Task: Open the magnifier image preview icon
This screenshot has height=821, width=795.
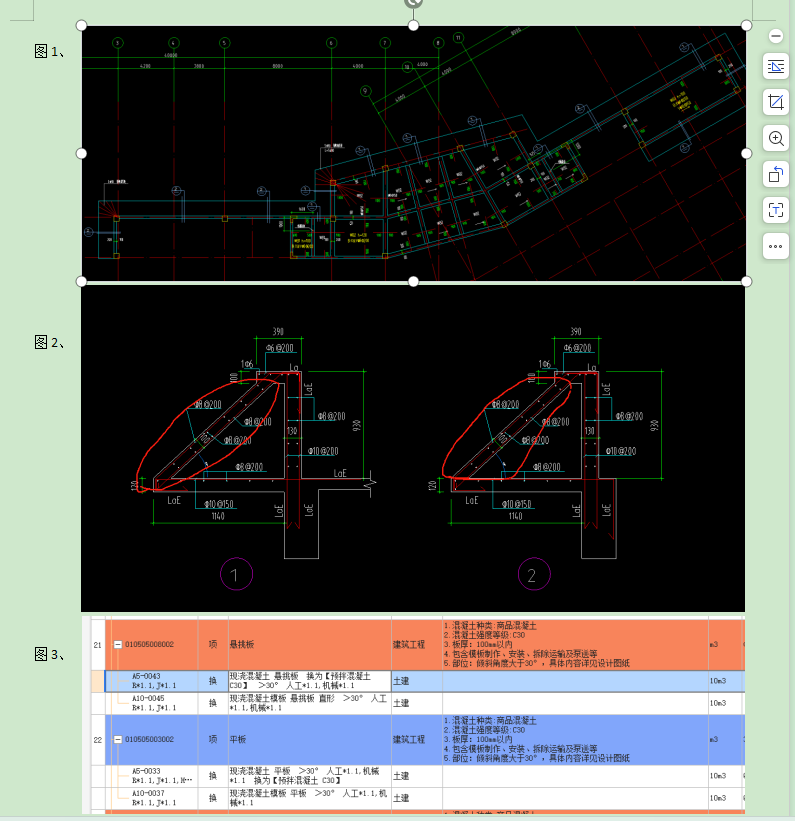Action: pos(776,138)
